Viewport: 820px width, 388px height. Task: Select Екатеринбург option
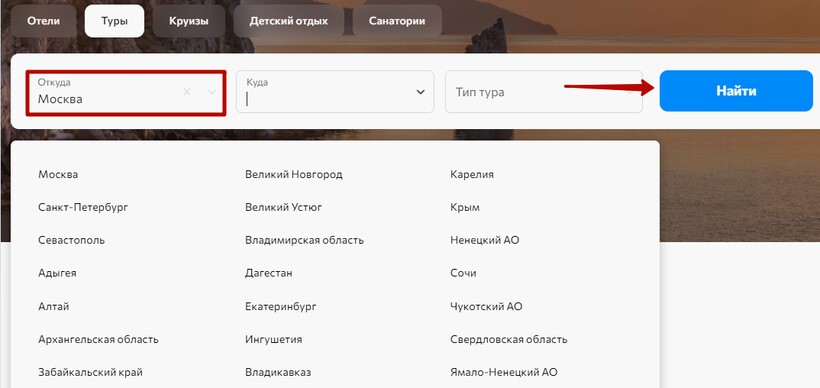pos(280,306)
